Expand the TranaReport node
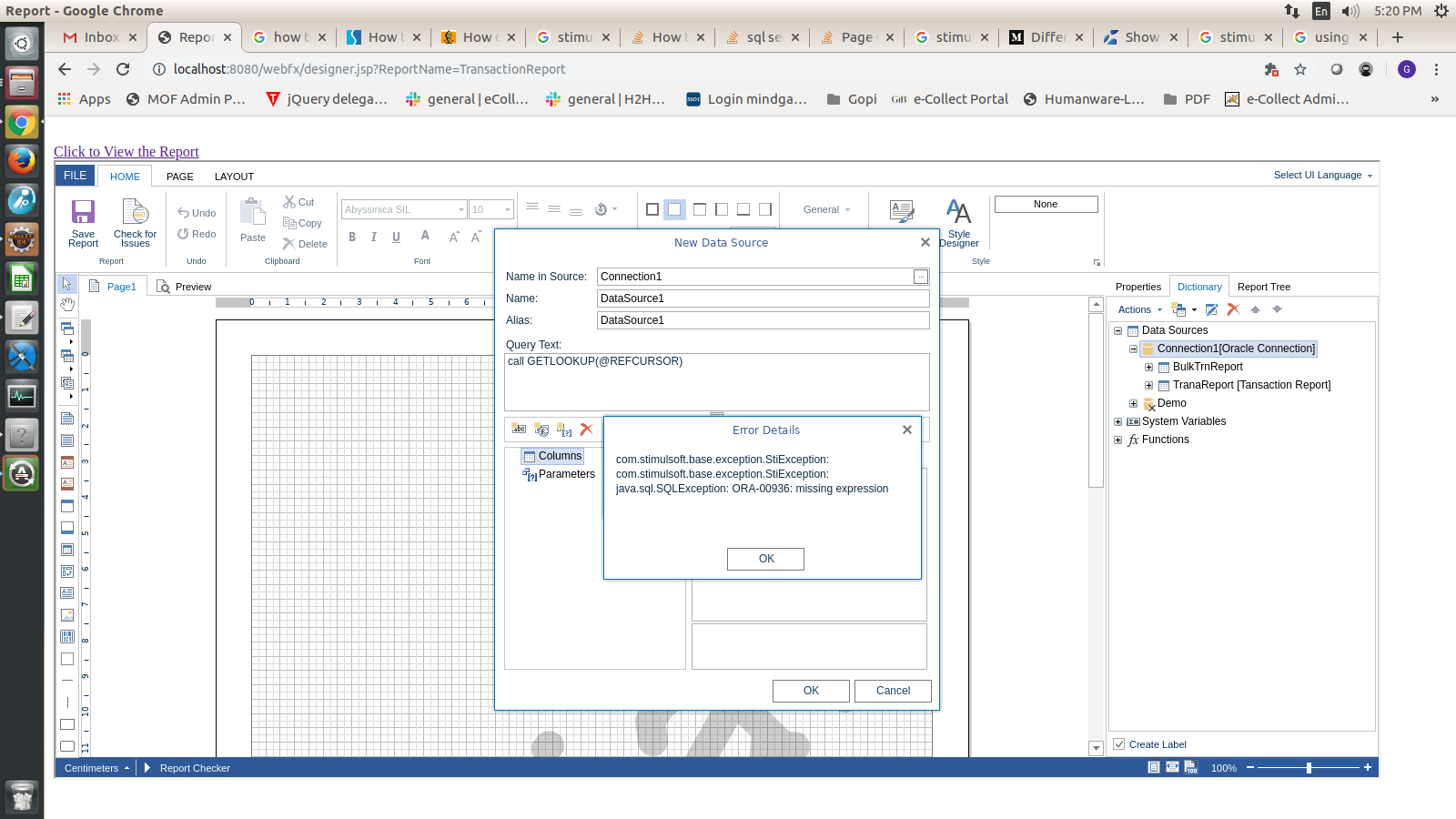 (x=1148, y=385)
